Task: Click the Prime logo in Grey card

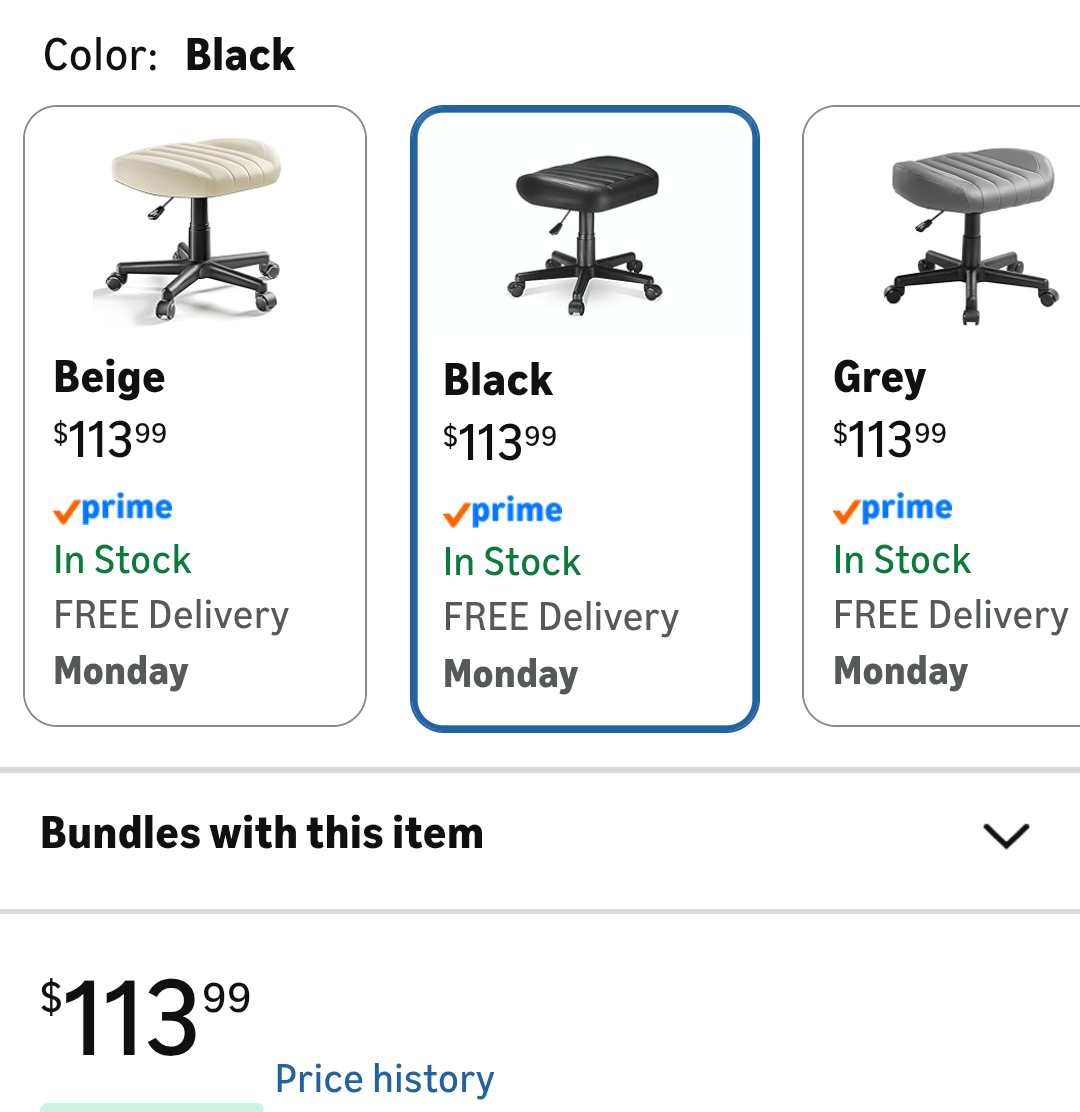Action: pos(893,509)
